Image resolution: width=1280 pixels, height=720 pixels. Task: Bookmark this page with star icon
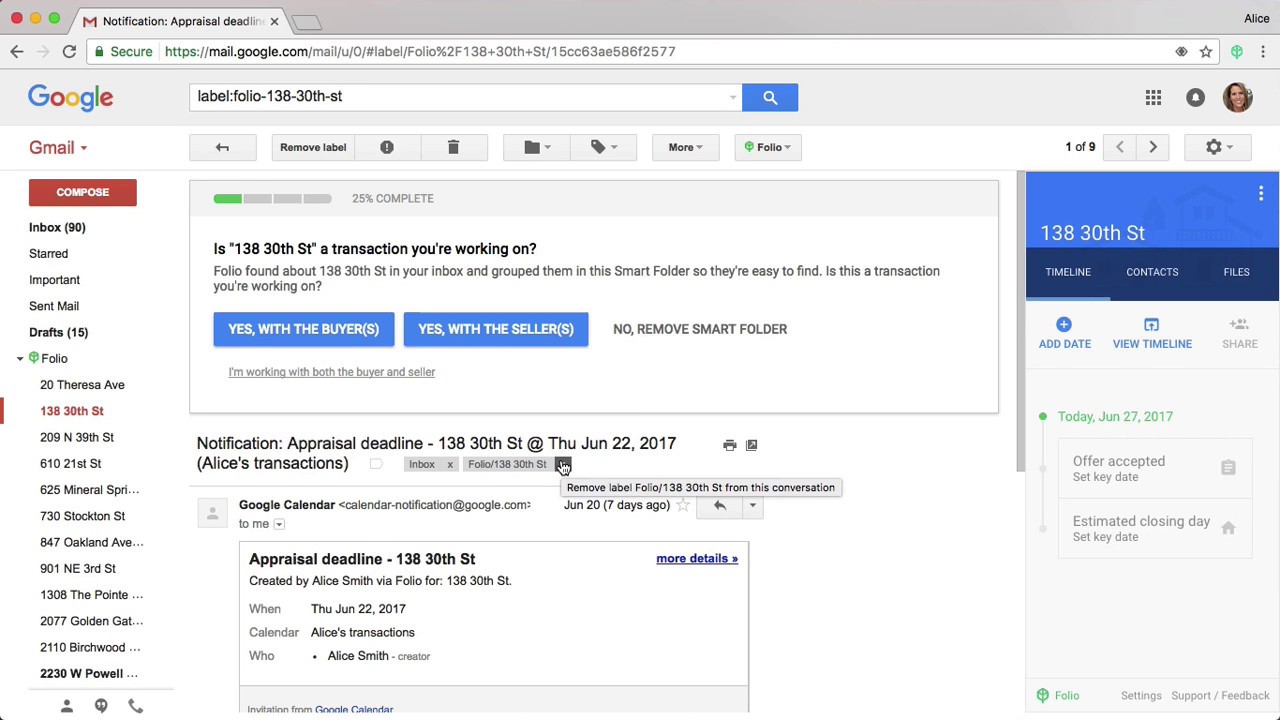[1206, 51]
